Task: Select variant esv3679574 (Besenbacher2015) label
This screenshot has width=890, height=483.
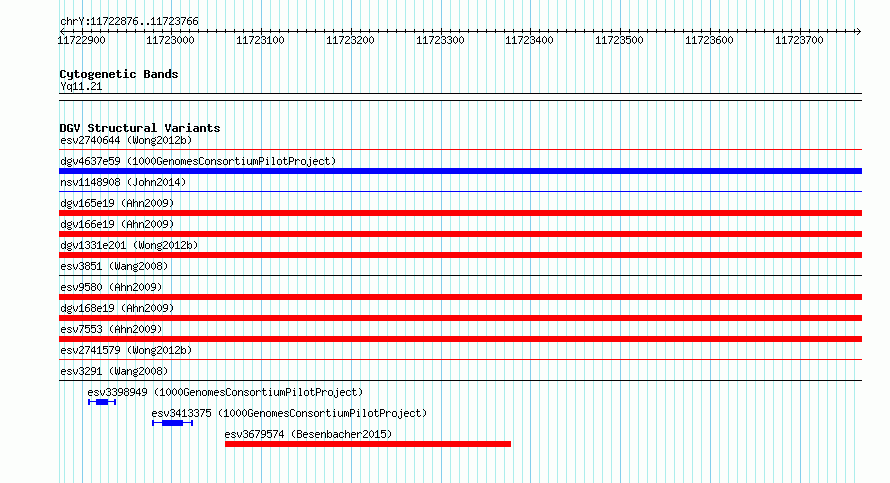Action: click(x=308, y=434)
